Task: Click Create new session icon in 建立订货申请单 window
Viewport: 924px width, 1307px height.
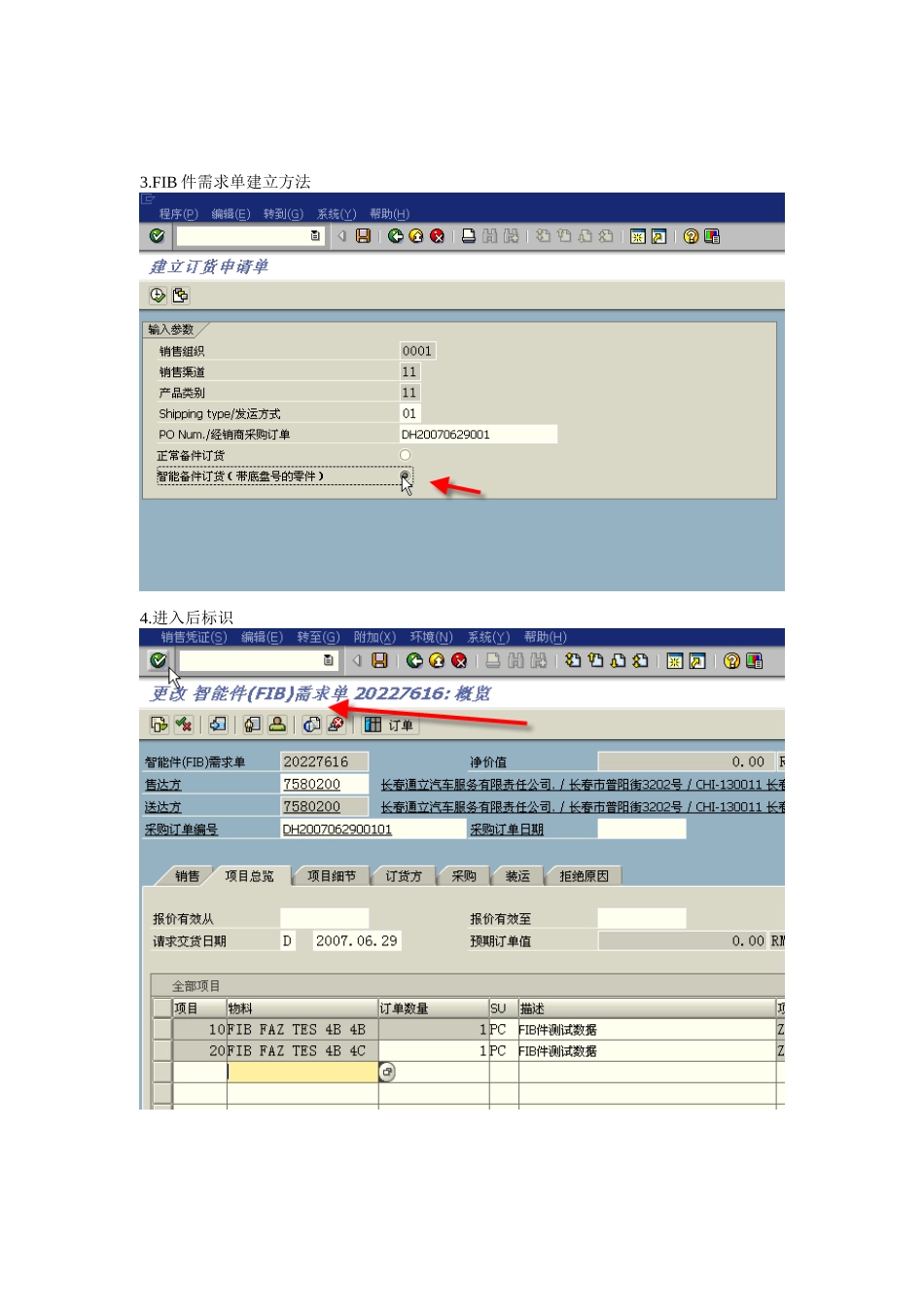Action: [638, 236]
